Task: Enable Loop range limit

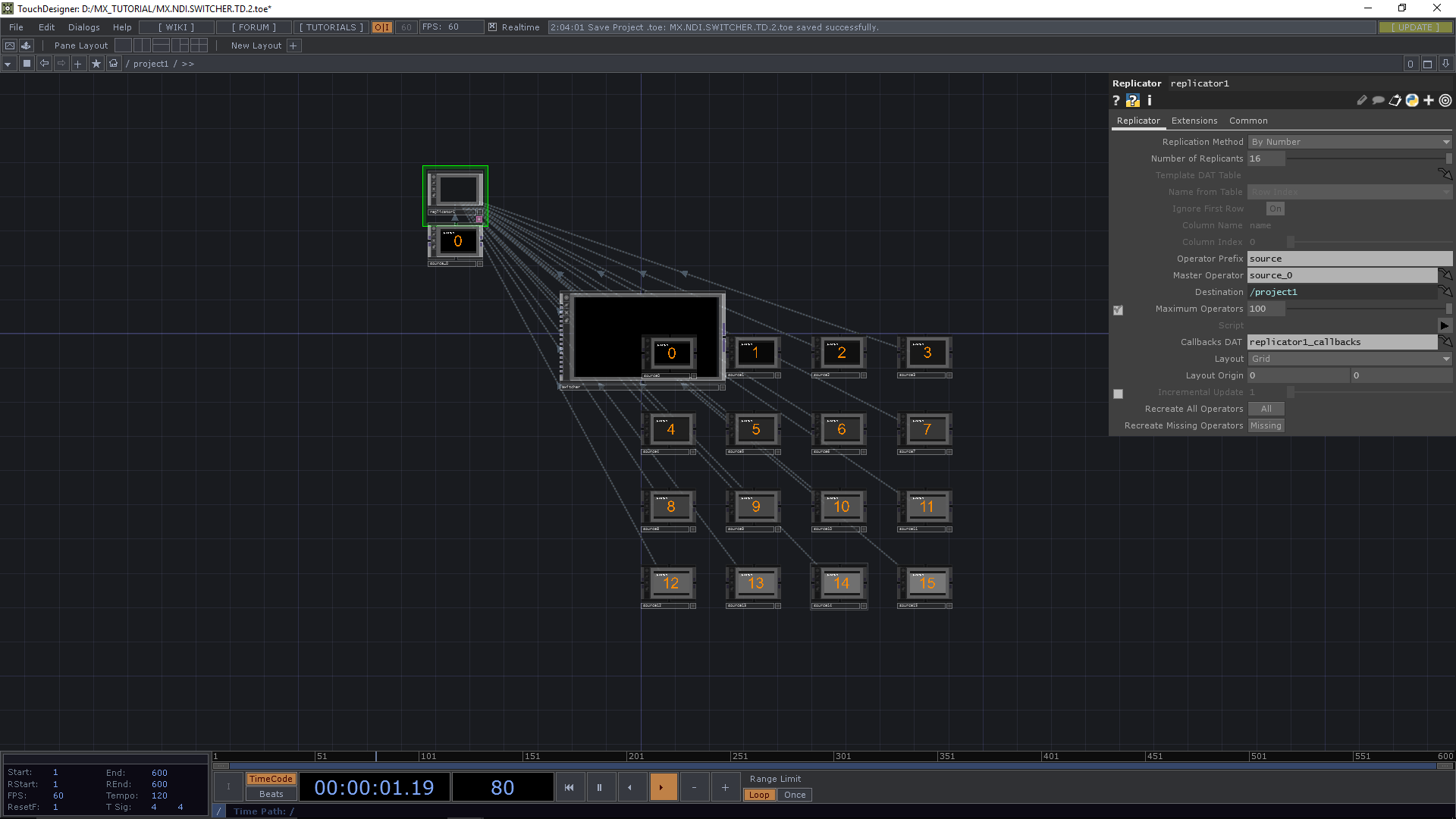Action: coord(759,795)
